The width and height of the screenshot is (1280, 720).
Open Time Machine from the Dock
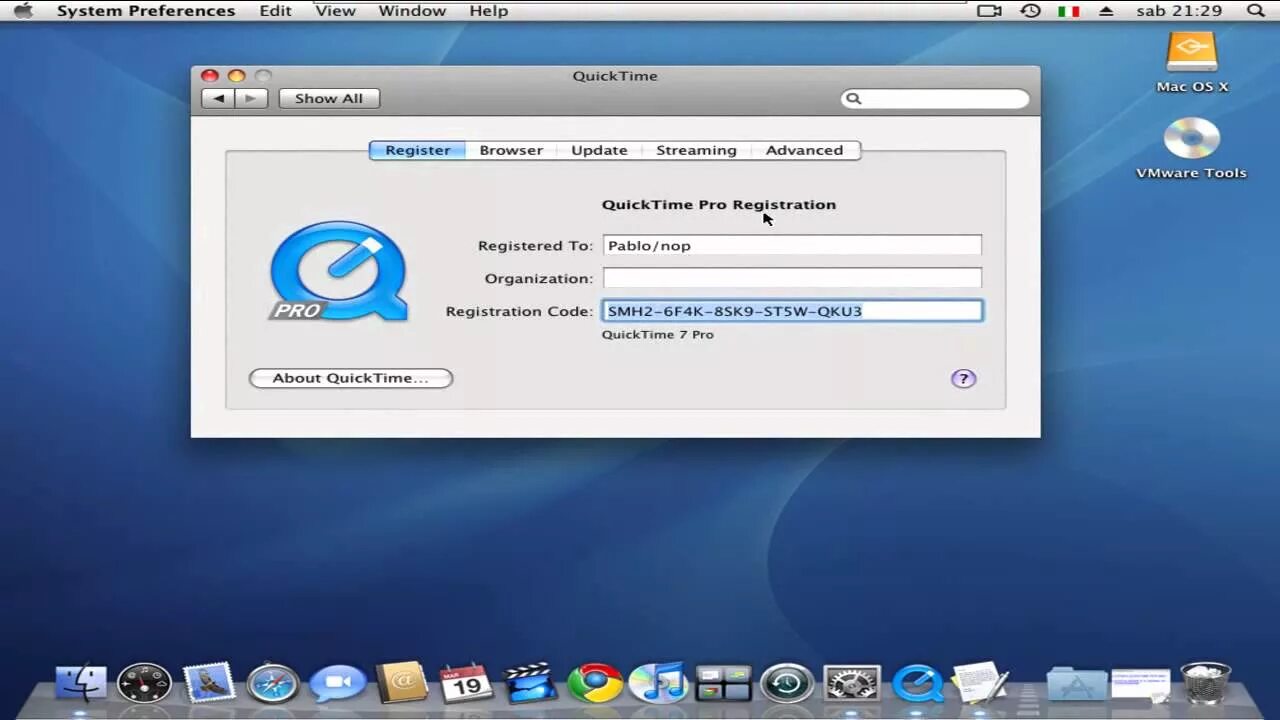pos(787,683)
